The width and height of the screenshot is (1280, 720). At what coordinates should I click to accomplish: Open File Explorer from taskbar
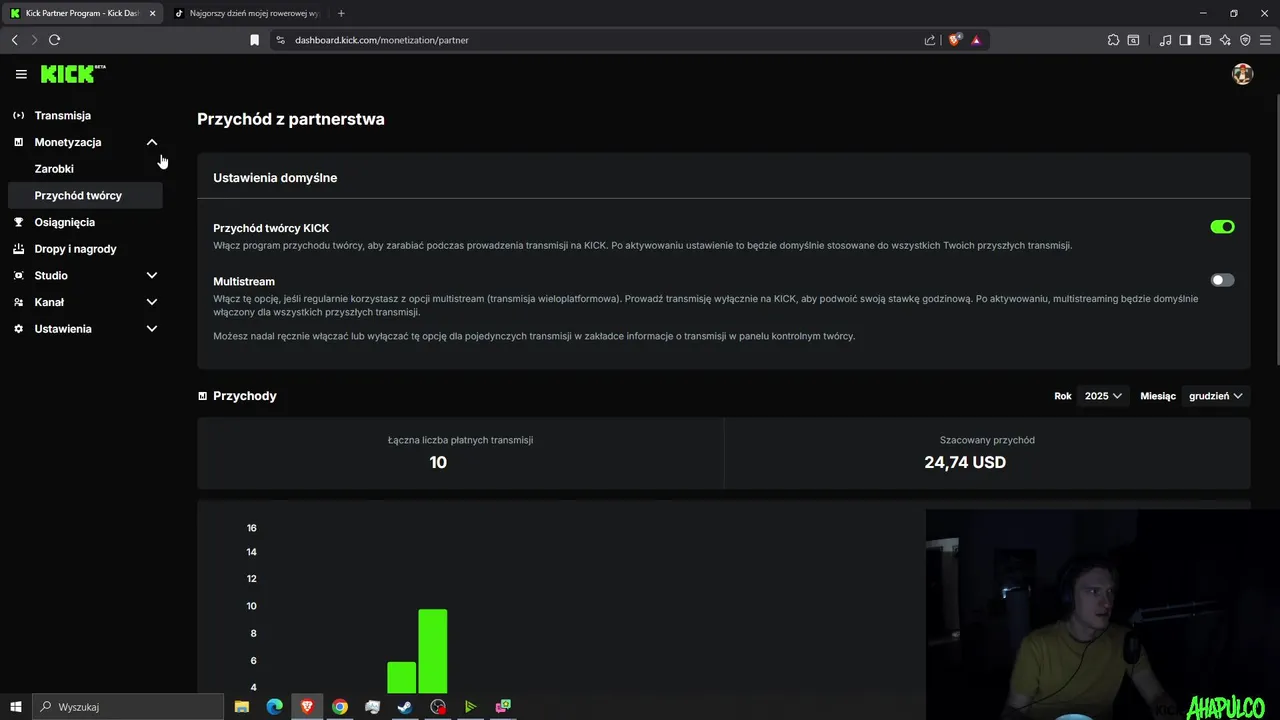pyautogui.click(x=242, y=707)
